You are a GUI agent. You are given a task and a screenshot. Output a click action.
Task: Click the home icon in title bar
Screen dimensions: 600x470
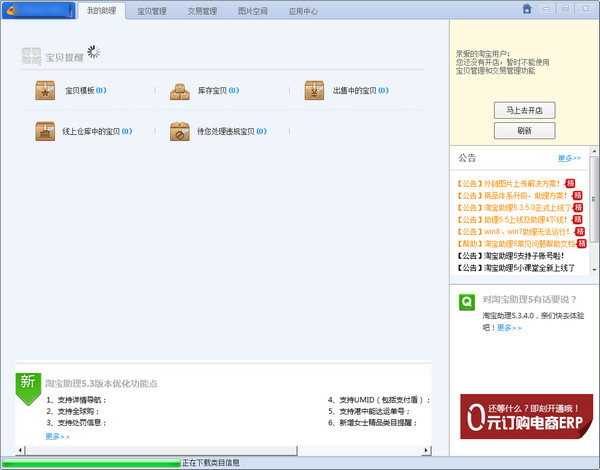(x=527, y=9)
